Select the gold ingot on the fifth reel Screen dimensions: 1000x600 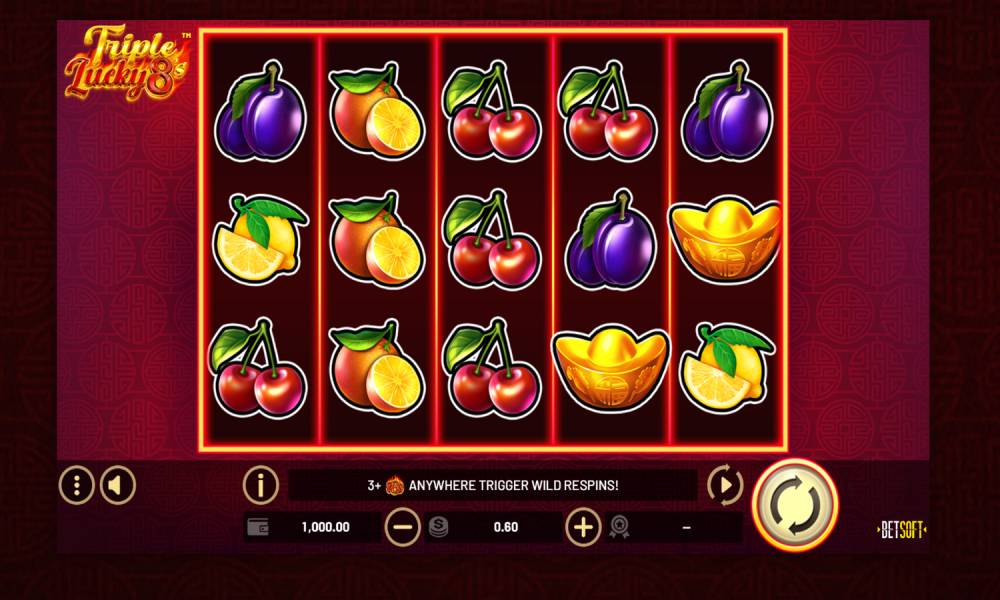(x=725, y=238)
